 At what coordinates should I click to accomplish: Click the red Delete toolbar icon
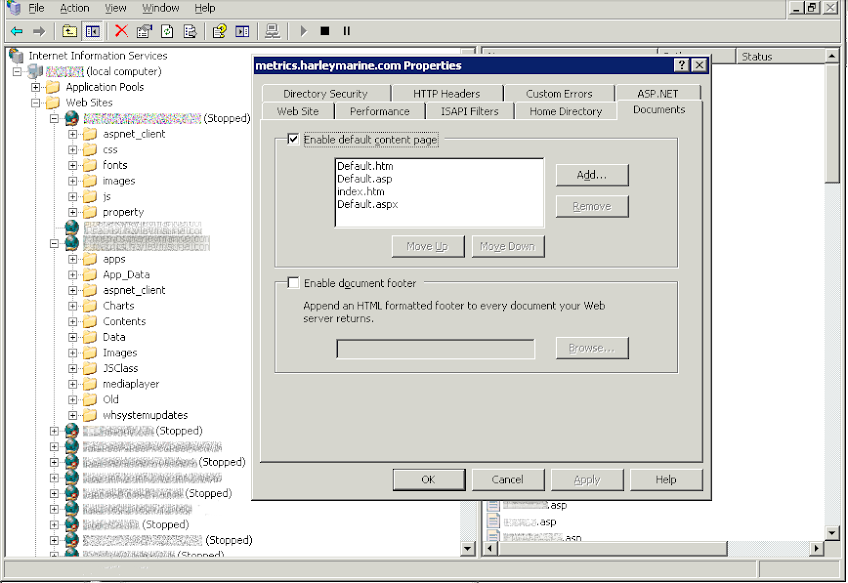(121, 31)
